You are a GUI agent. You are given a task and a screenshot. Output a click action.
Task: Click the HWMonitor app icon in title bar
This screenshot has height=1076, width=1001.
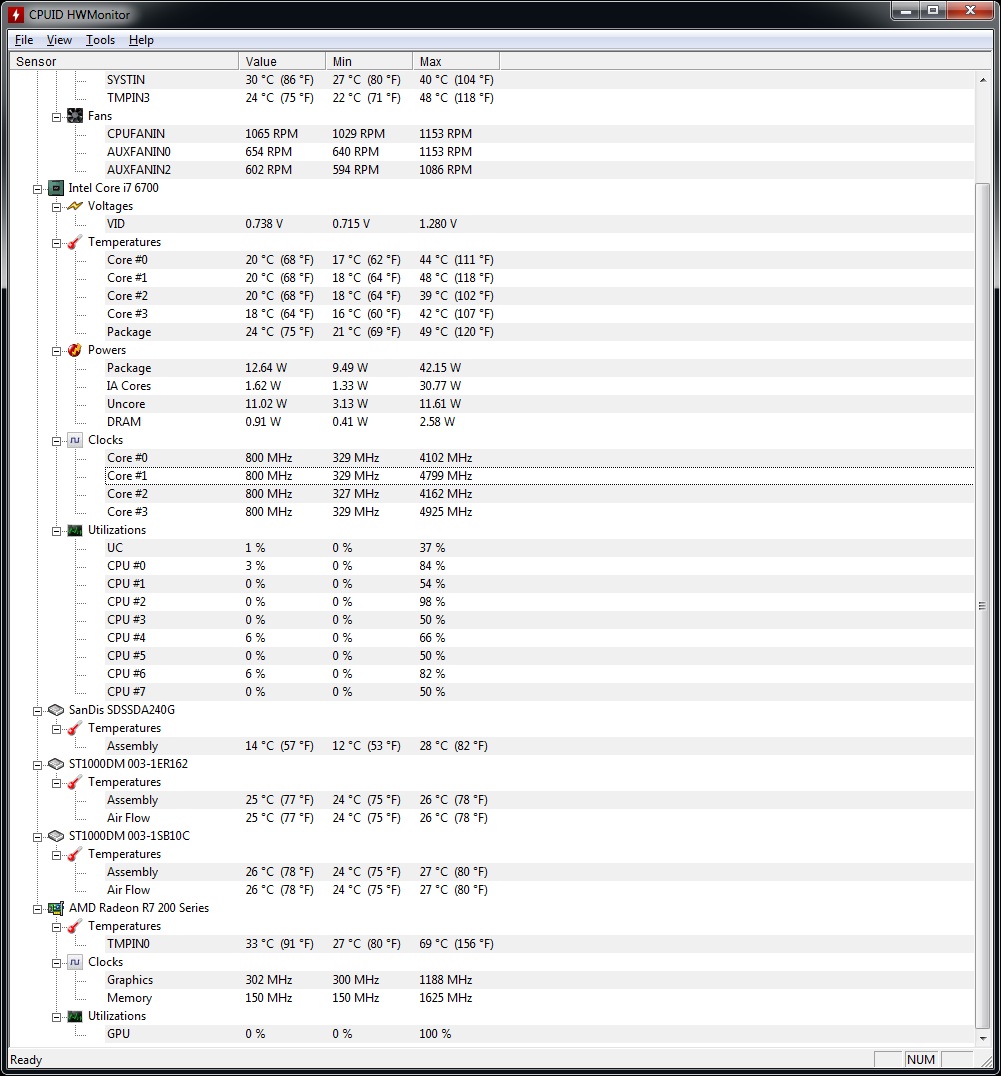point(17,14)
